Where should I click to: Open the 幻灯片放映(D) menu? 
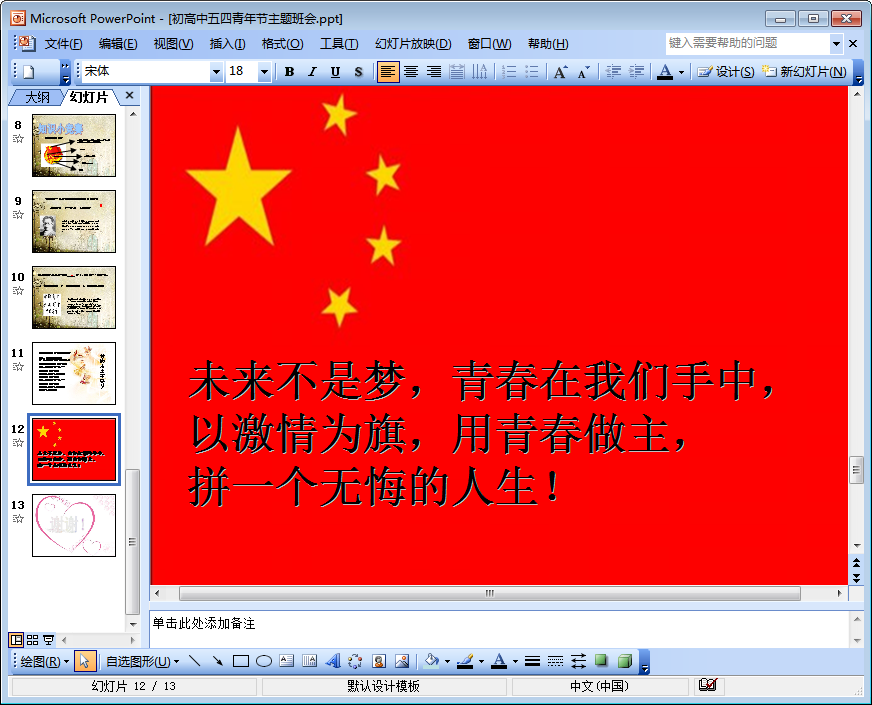[x=413, y=44]
